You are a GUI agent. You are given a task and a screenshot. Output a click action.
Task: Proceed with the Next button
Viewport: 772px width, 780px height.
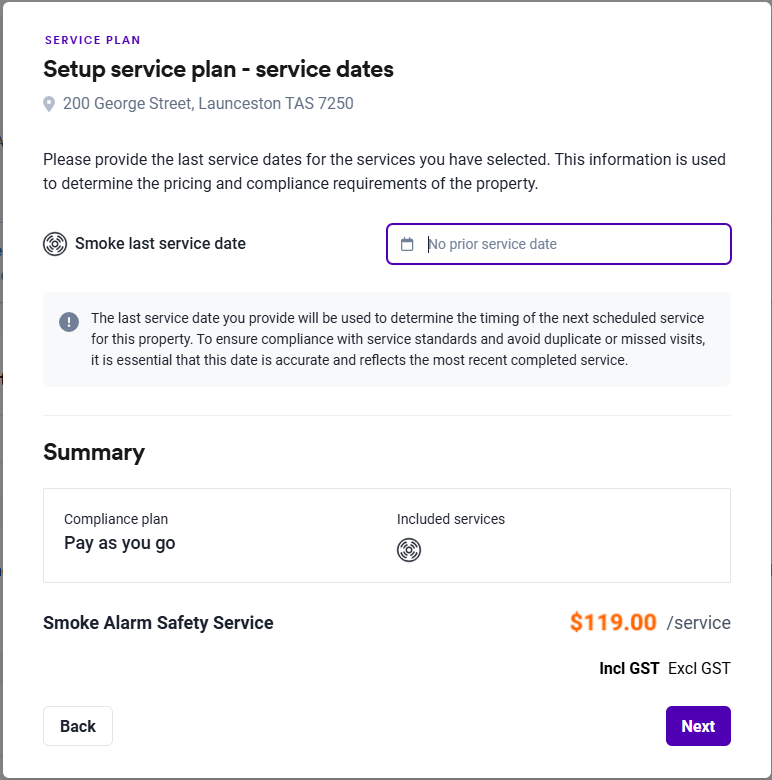pos(698,726)
